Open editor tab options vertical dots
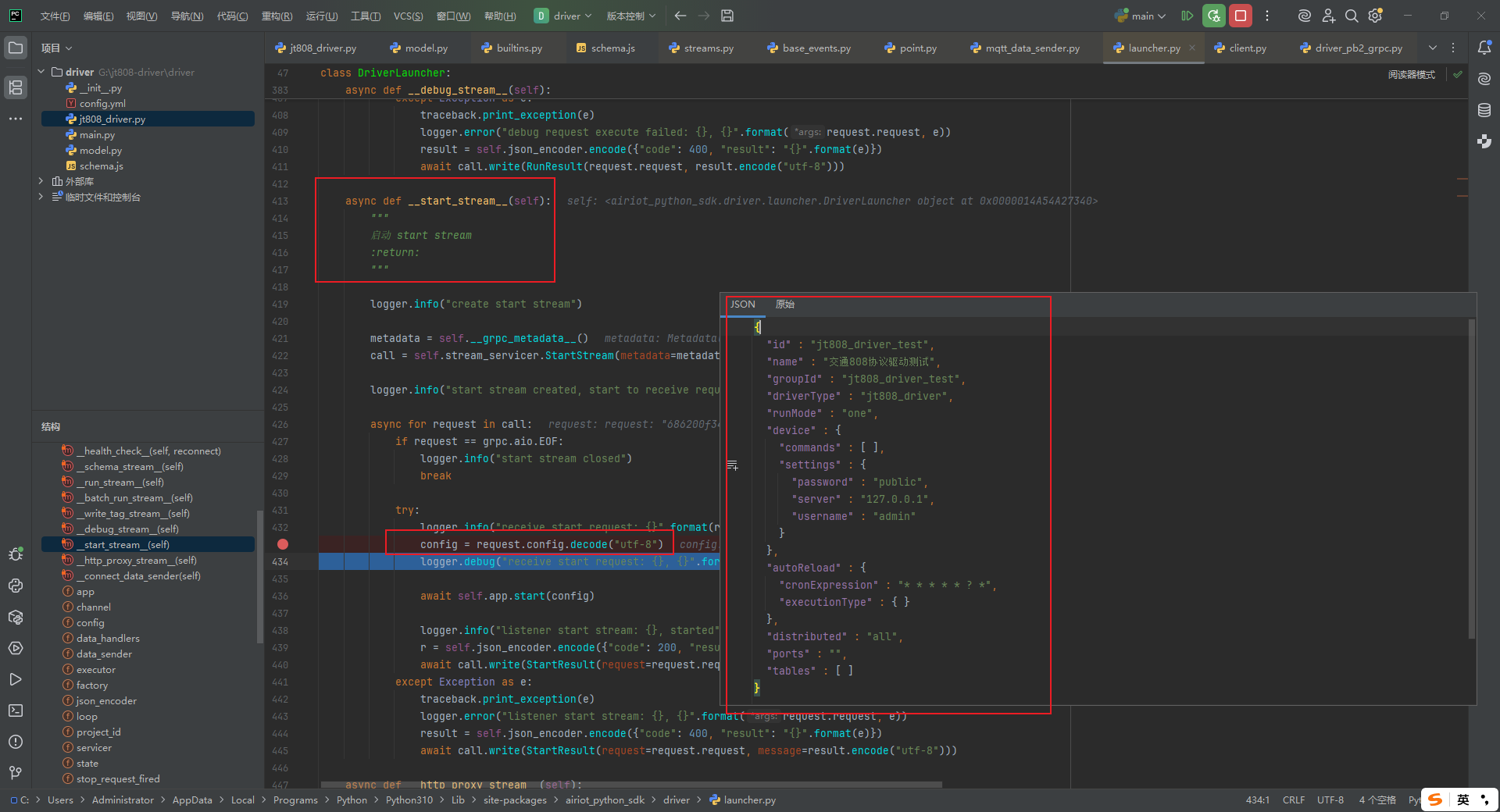 click(x=1453, y=48)
